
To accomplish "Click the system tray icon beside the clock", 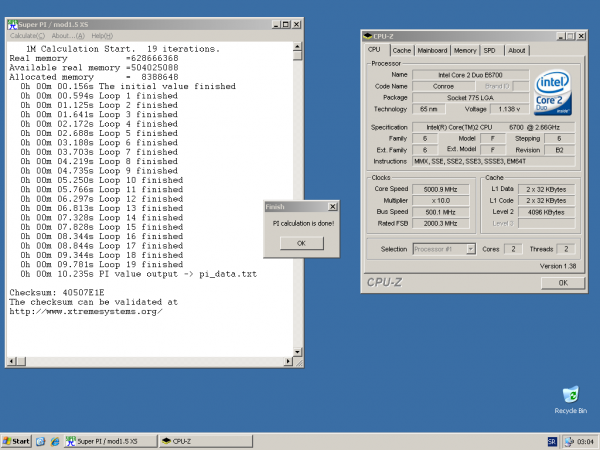I will (569, 442).
